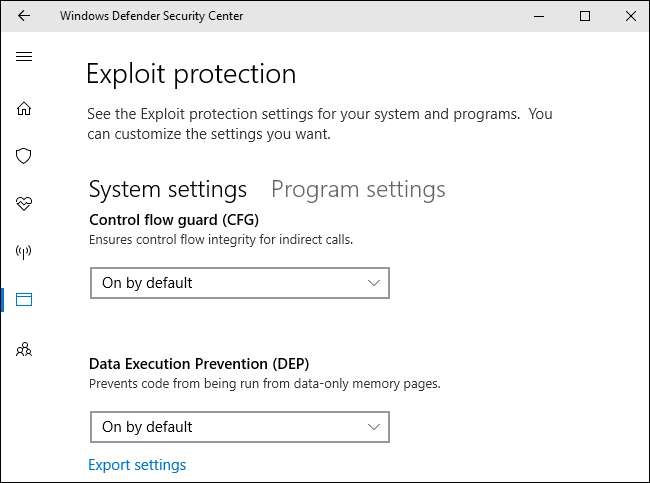Select App & browser control icon
Viewport: 650px width, 483px height.
24,299
